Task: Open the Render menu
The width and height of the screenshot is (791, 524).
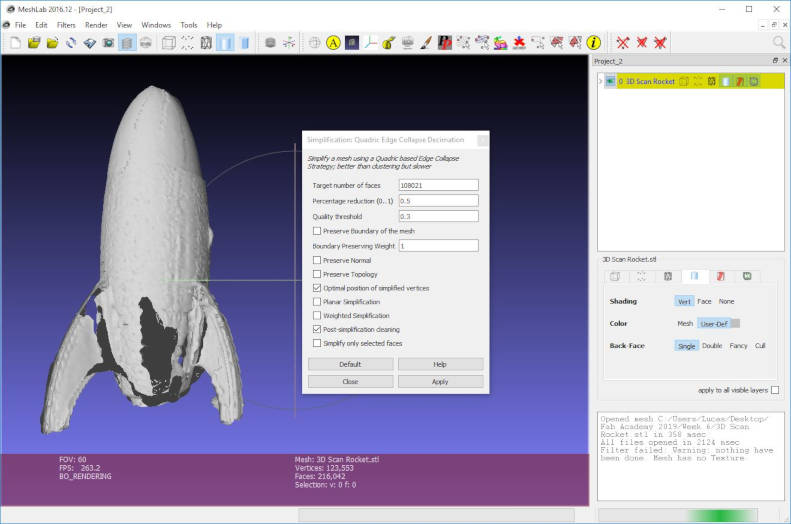Action: coord(96,24)
